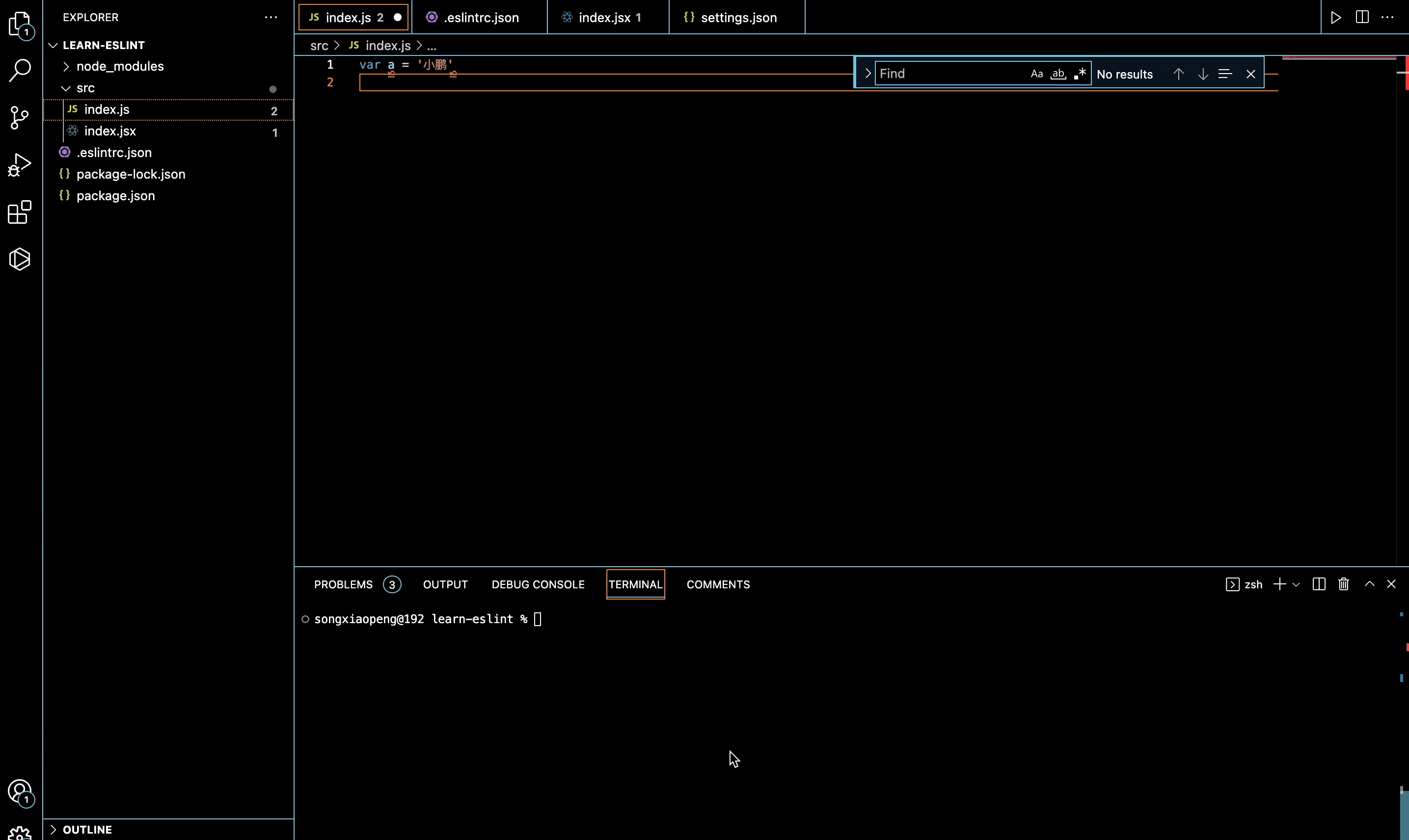Open Run and Debug view
This screenshot has width=1409, height=840.
coord(20,165)
